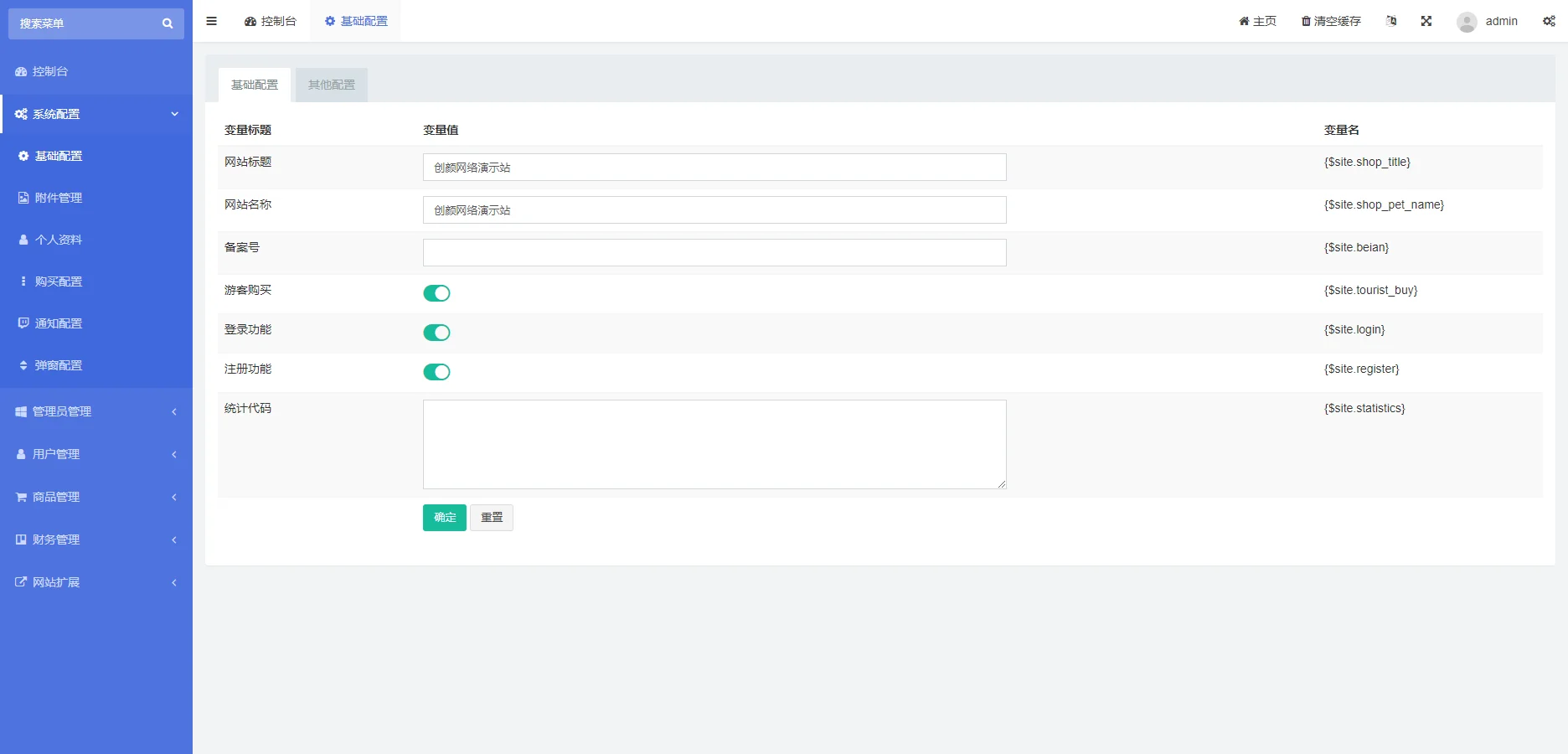Switch off the 注册功能 toggle
Viewport: 1568px width, 754px height.
pos(436,372)
